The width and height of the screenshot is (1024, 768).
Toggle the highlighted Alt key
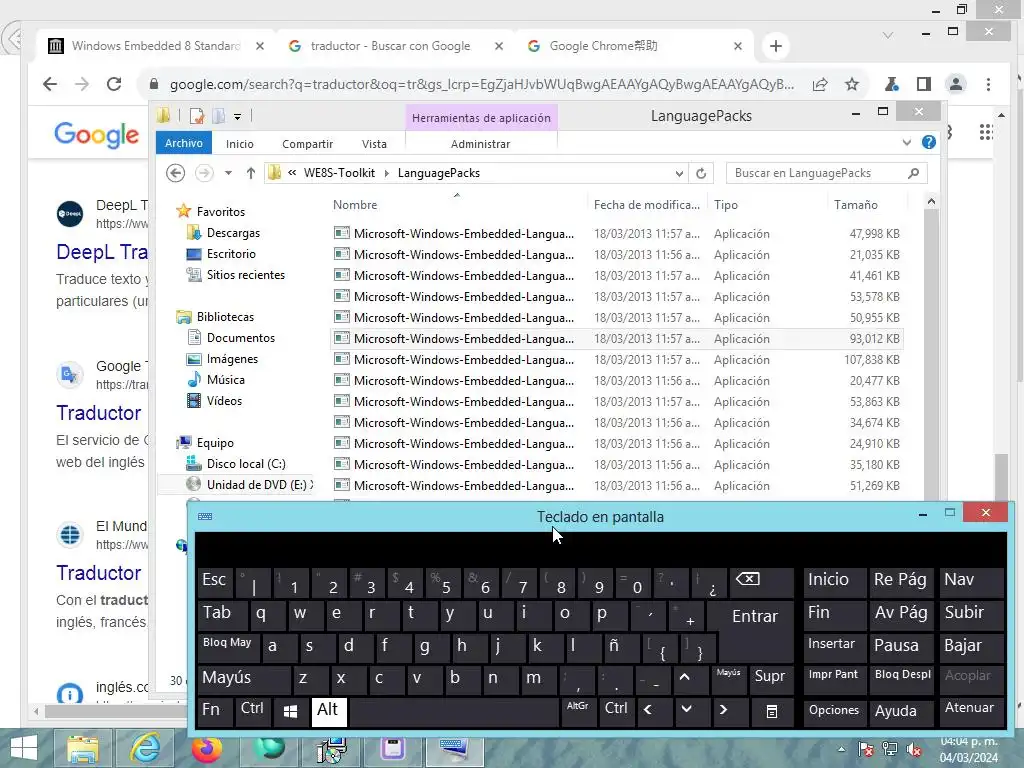pos(327,711)
